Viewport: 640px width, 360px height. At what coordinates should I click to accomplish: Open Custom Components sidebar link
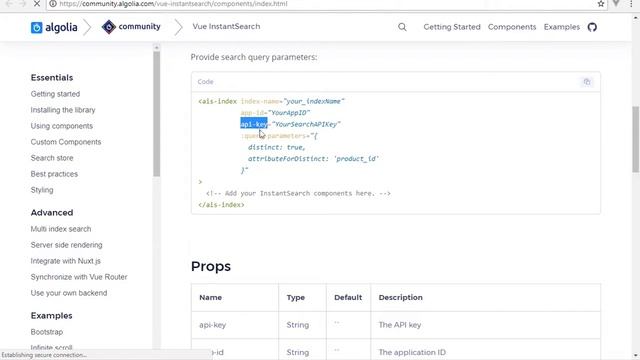pos(66,142)
